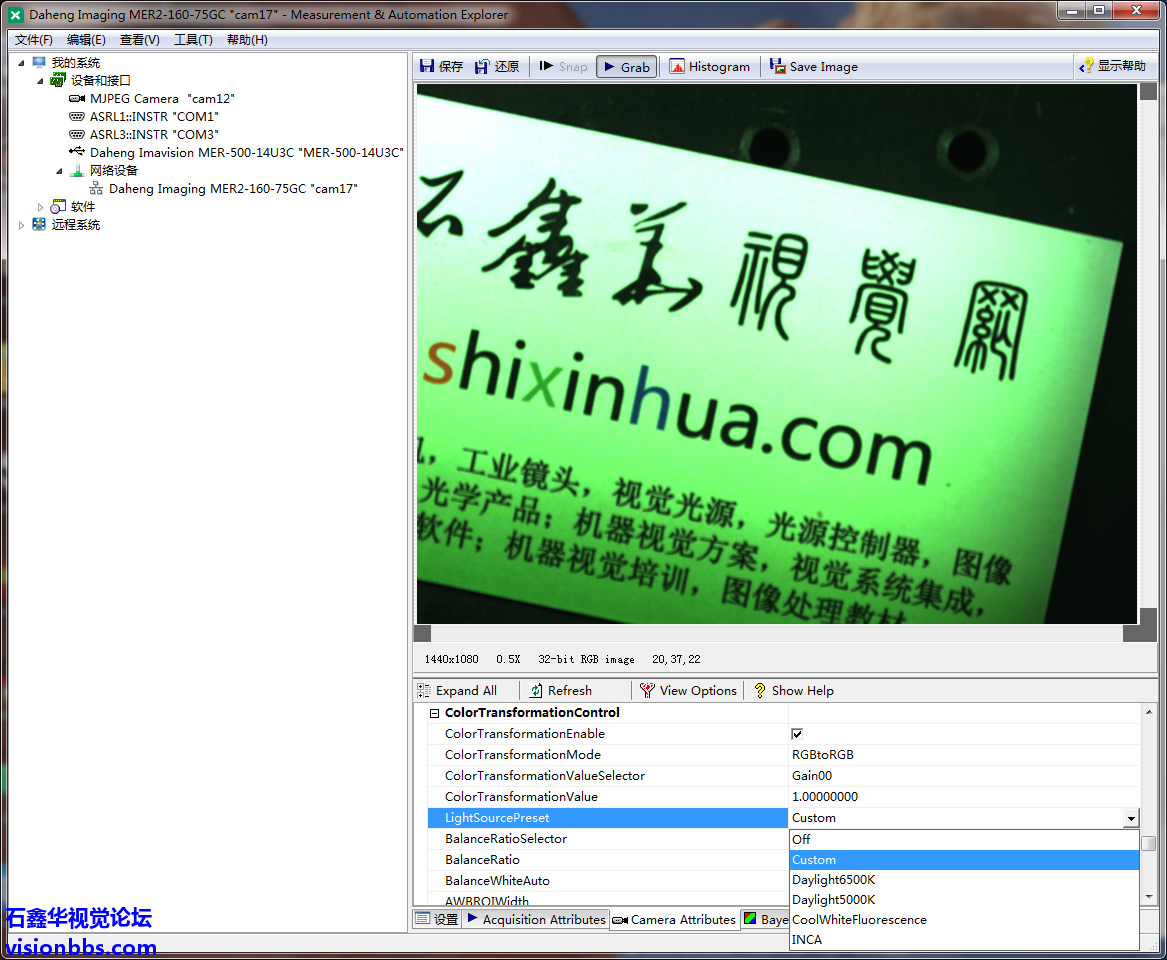Open the 文件(F) menu
The width and height of the screenshot is (1167, 960).
33,39
